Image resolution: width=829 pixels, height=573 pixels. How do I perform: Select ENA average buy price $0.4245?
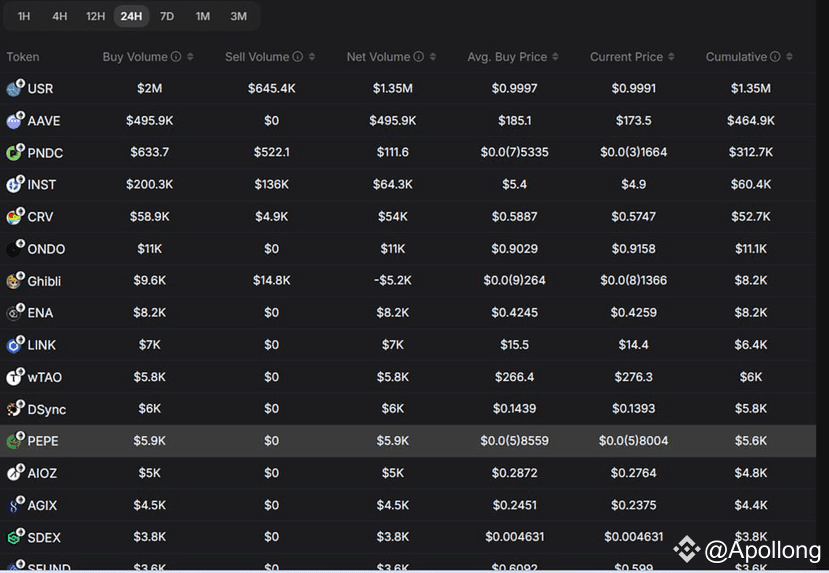coord(514,312)
